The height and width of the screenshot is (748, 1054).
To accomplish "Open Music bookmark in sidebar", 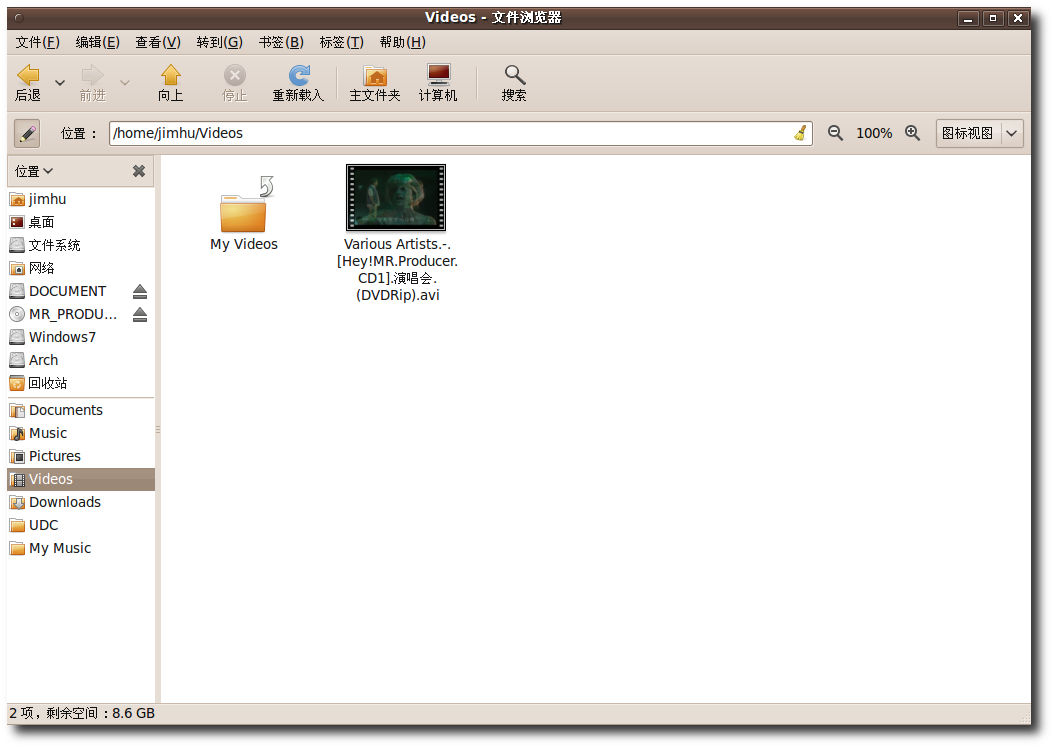I will [x=81, y=433].
